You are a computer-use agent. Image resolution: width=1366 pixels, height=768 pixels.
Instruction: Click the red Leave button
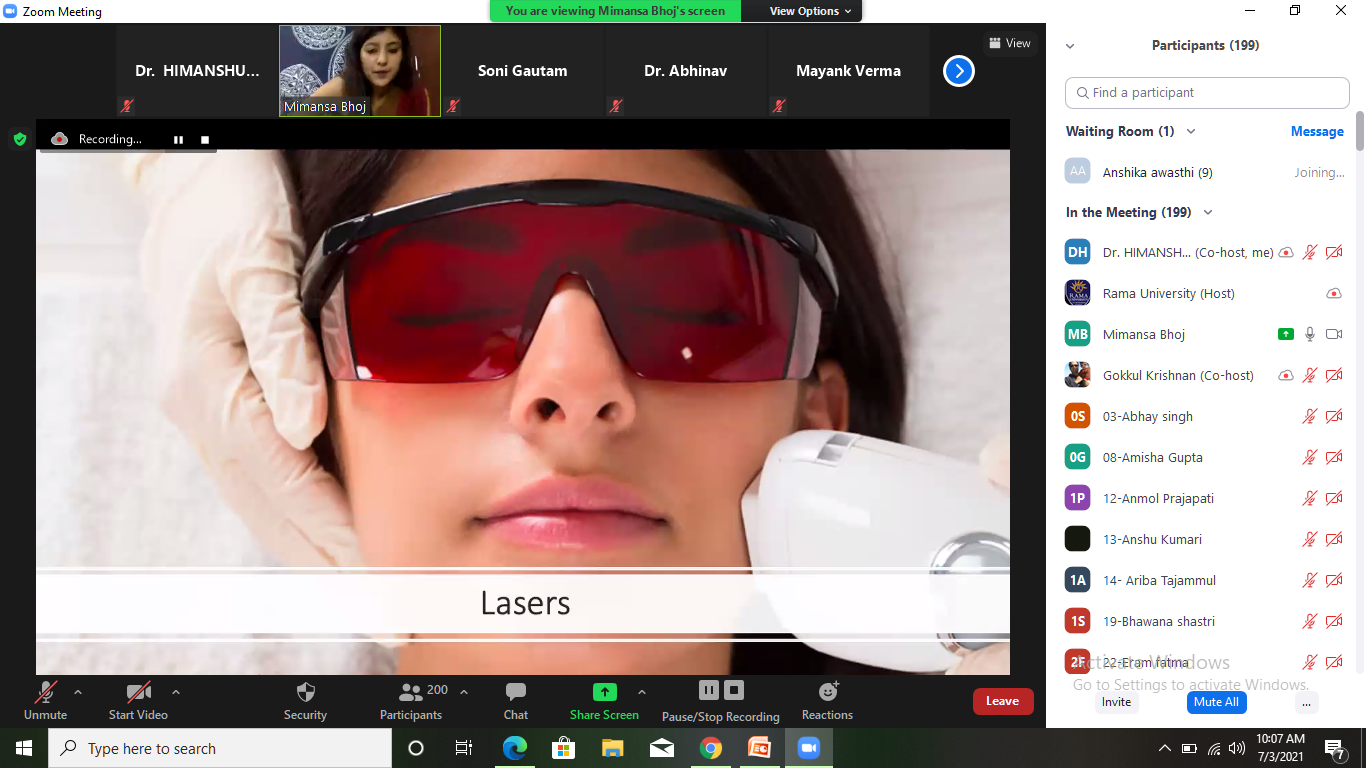tap(1003, 701)
